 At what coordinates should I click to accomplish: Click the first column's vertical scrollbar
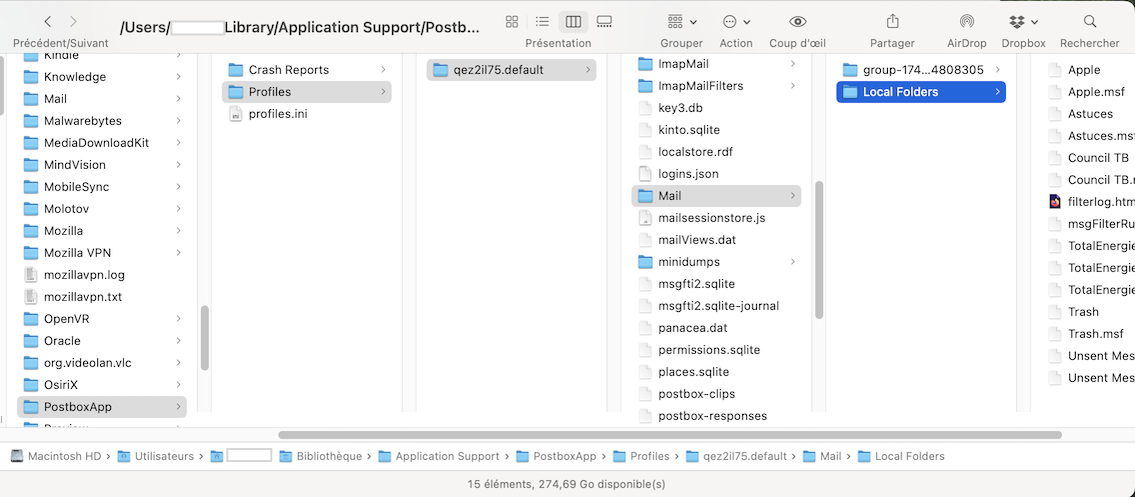click(x=205, y=338)
